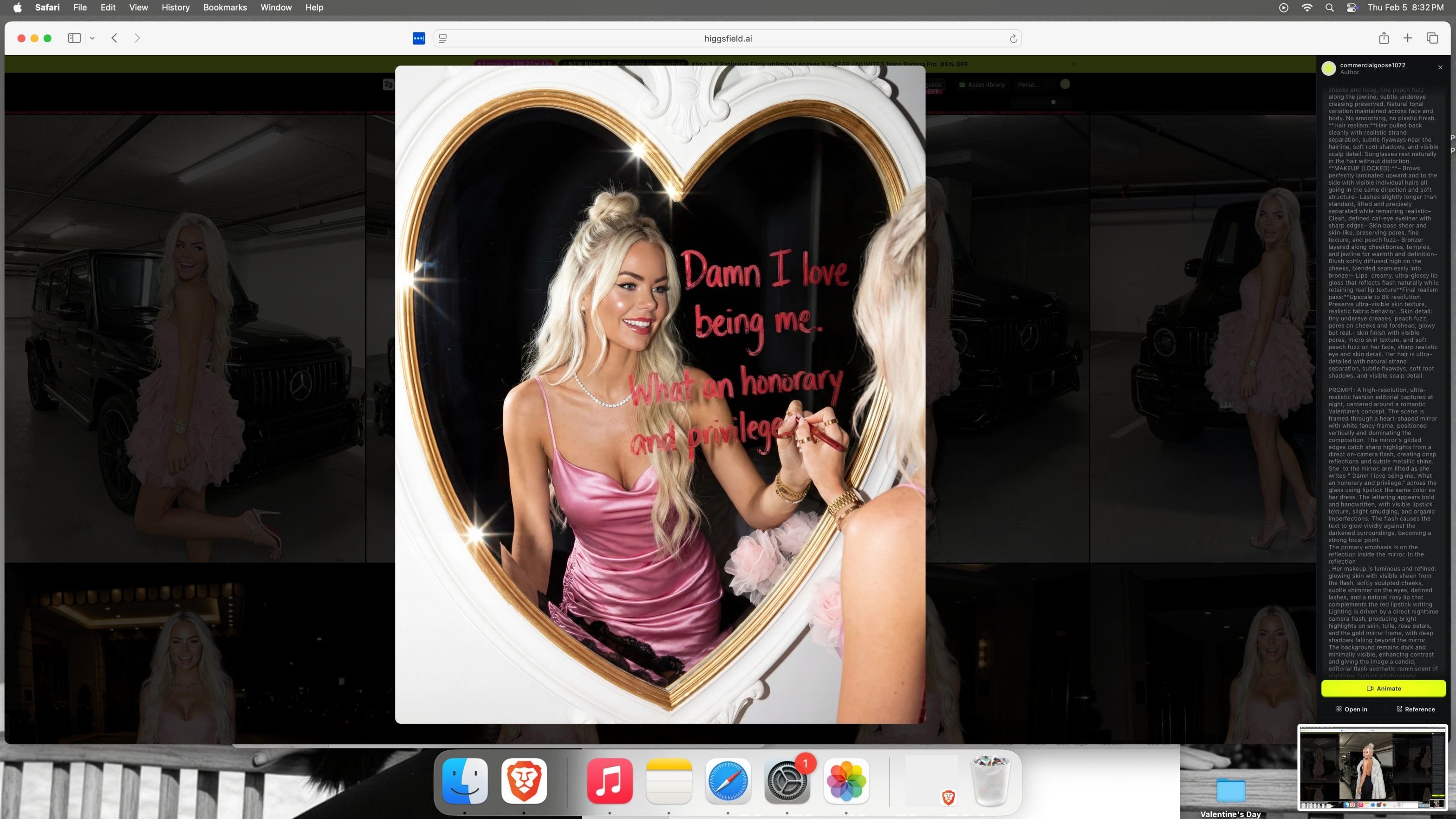Screen dimensions: 1456x819
Task: Go back to previous page
Action: tap(114, 38)
